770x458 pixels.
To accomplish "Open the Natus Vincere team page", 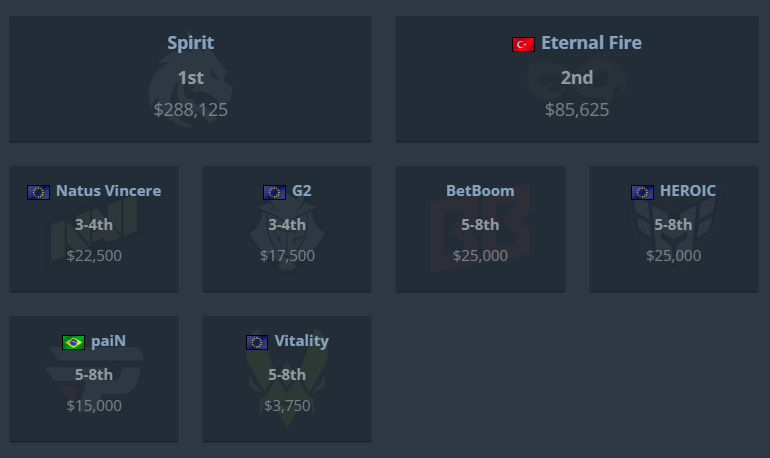I will pyautogui.click(x=108, y=191).
